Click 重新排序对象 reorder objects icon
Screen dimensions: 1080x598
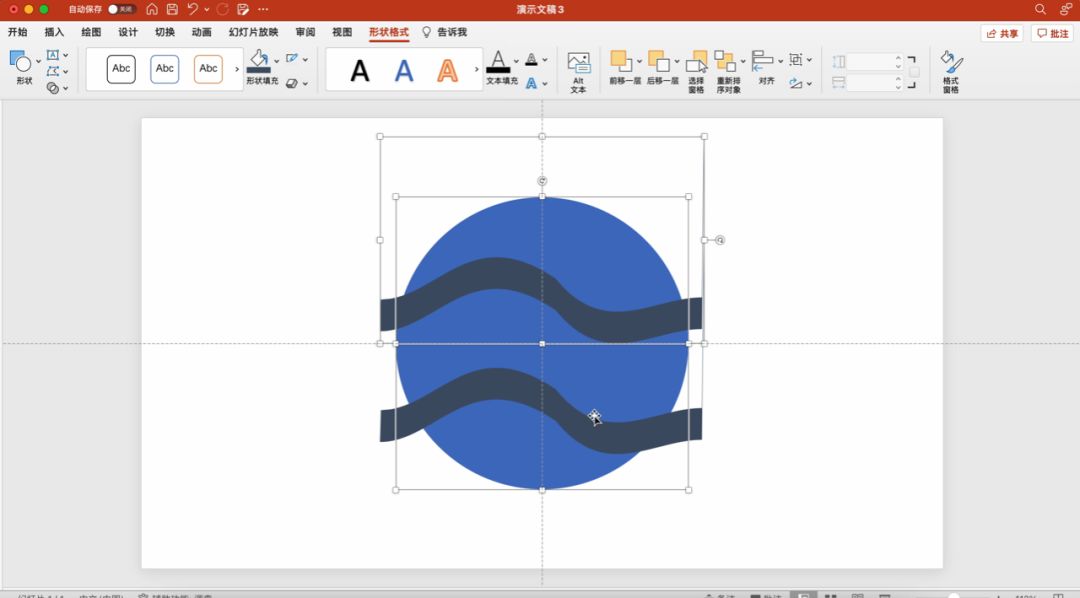725,61
